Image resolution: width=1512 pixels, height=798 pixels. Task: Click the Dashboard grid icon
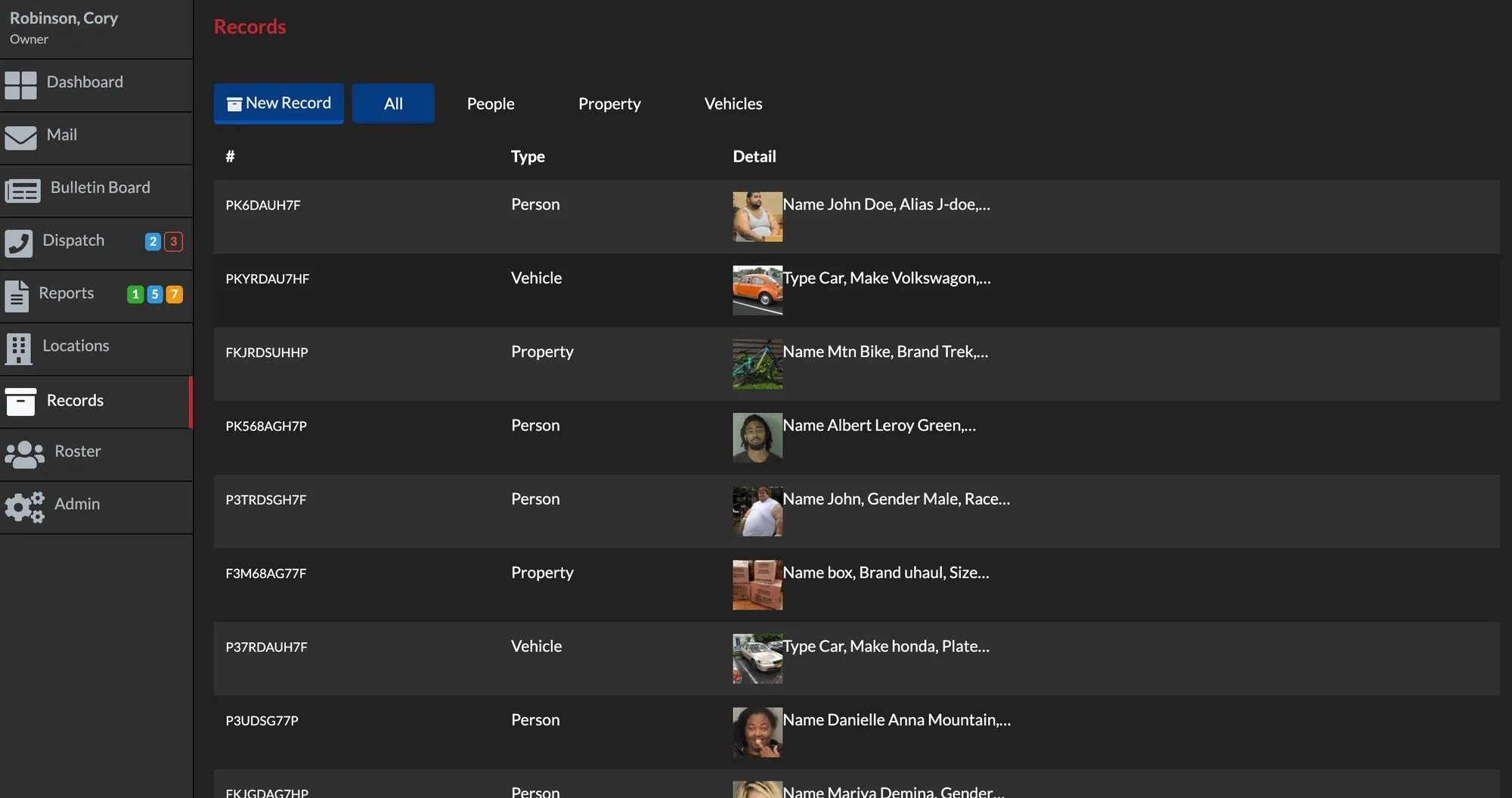click(x=20, y=85)
